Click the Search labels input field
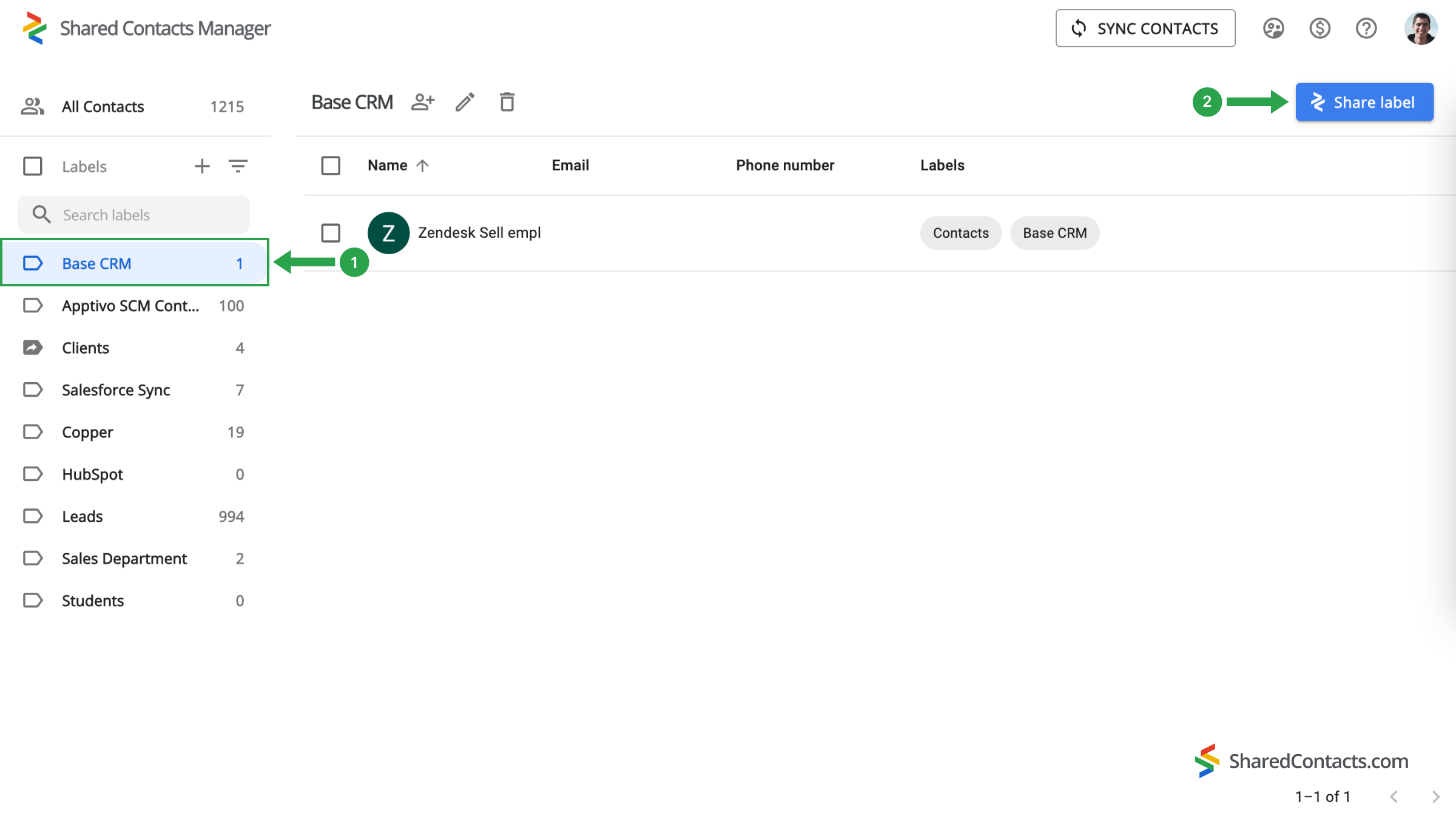Image resolution: width=1456 pixels, height=819 pixels. click(134, 215)
